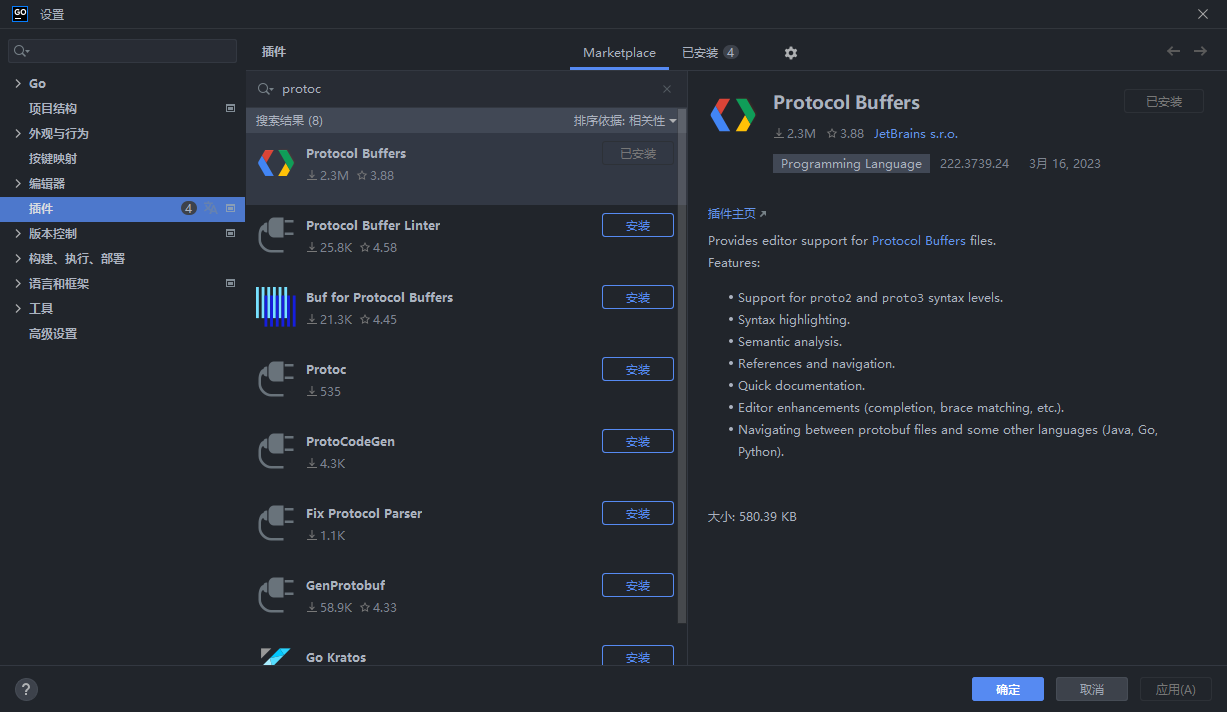Viewport: 1227px width, 712px height.
Task: Cancel the dialog with 取消
Action: point(1092,689)
